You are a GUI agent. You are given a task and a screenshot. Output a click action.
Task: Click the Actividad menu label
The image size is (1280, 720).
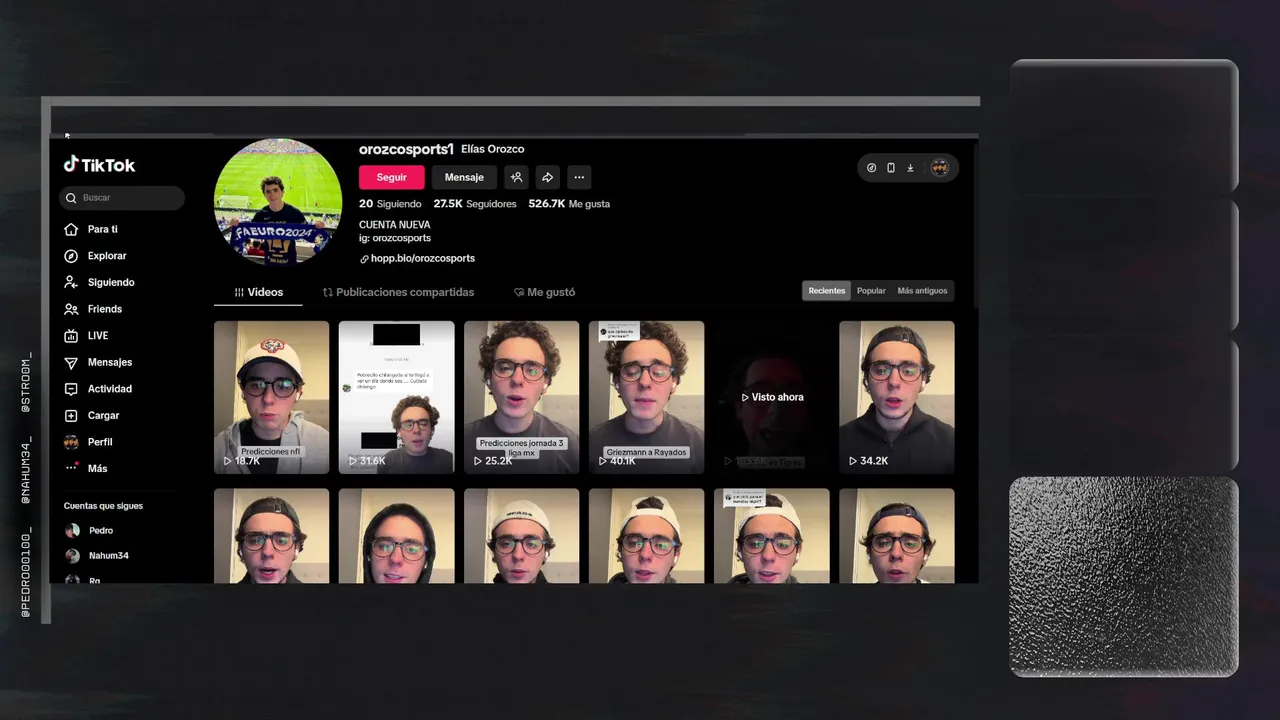(110, 389)
